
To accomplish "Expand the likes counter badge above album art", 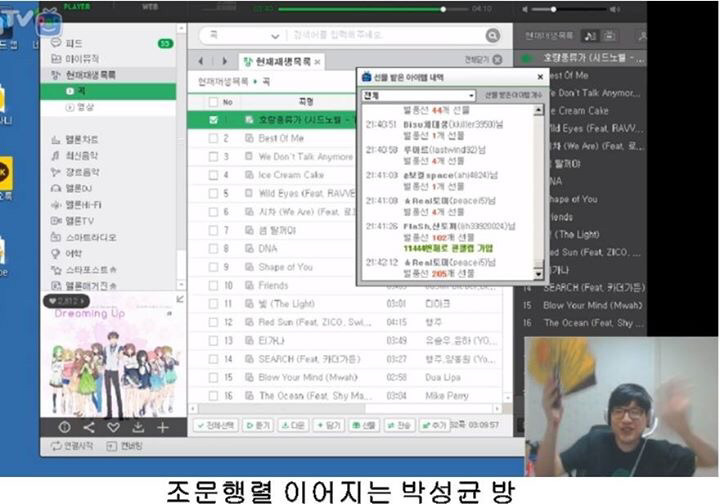I will 67,301.
